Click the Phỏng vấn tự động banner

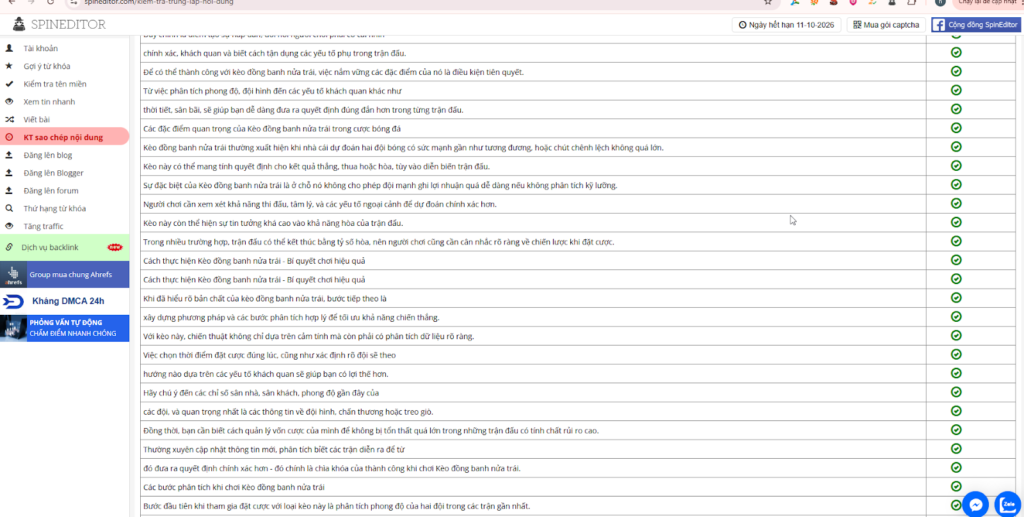64,328
